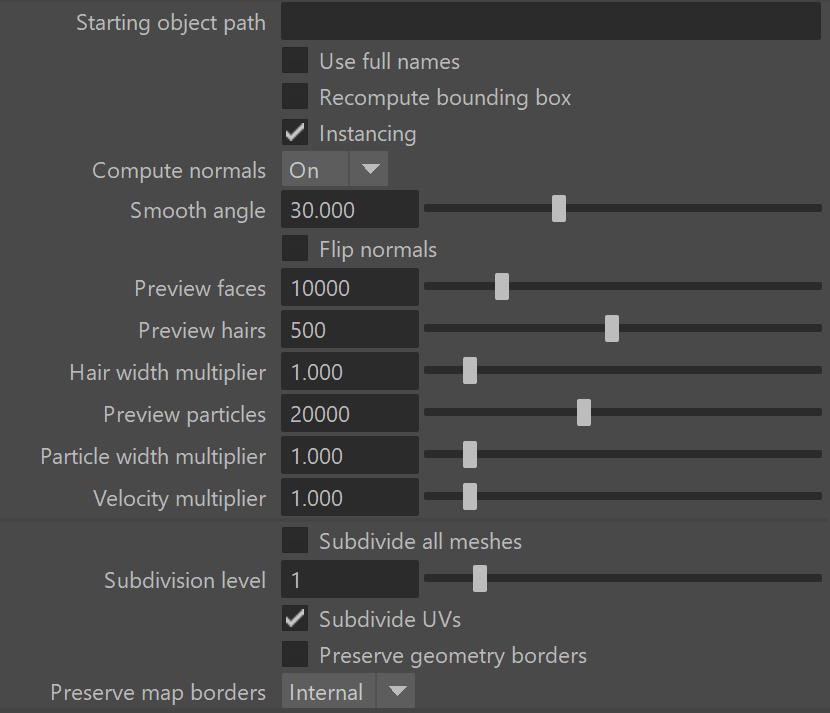This screenshot has height=713, width=830.
Task: Enable Preserve geometry borders checkbox
Action: click(x=295, y=654)
